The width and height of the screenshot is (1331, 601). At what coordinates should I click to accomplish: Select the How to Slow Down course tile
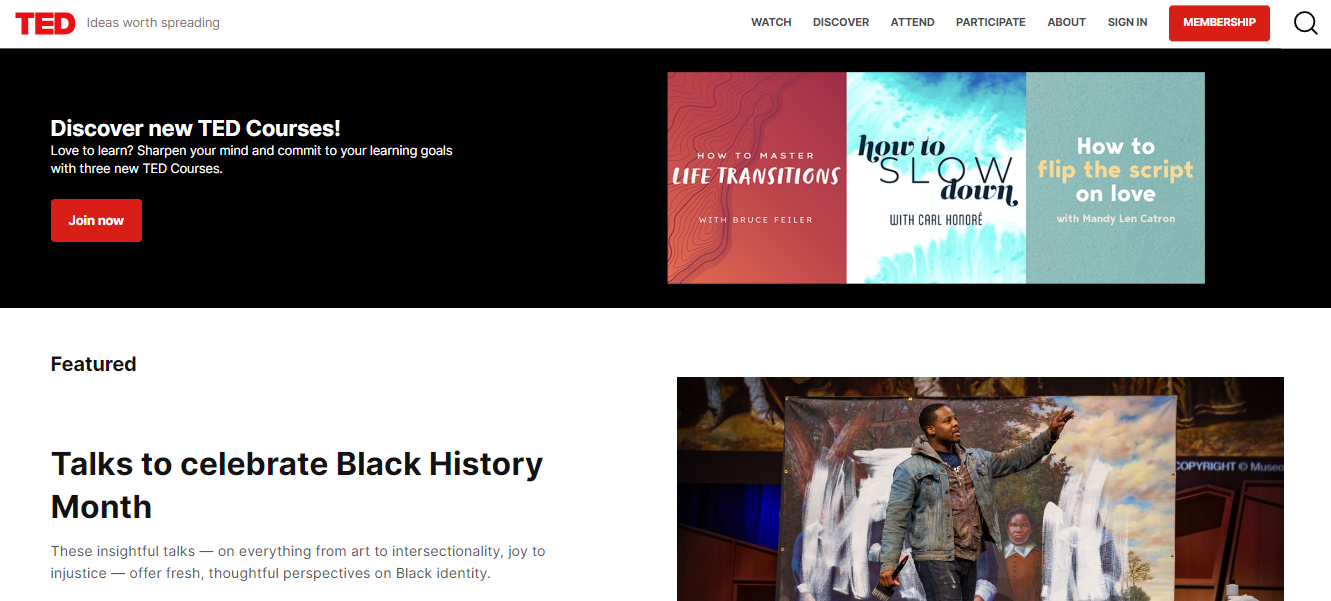point(936,178)
